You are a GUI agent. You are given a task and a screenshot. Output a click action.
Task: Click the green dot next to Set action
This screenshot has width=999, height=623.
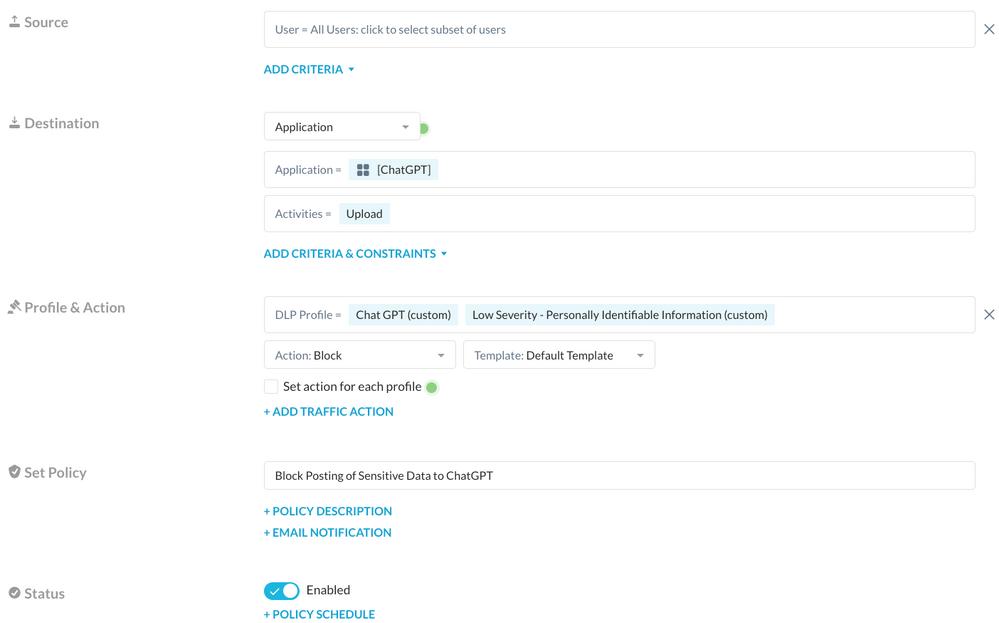point(432,387)
